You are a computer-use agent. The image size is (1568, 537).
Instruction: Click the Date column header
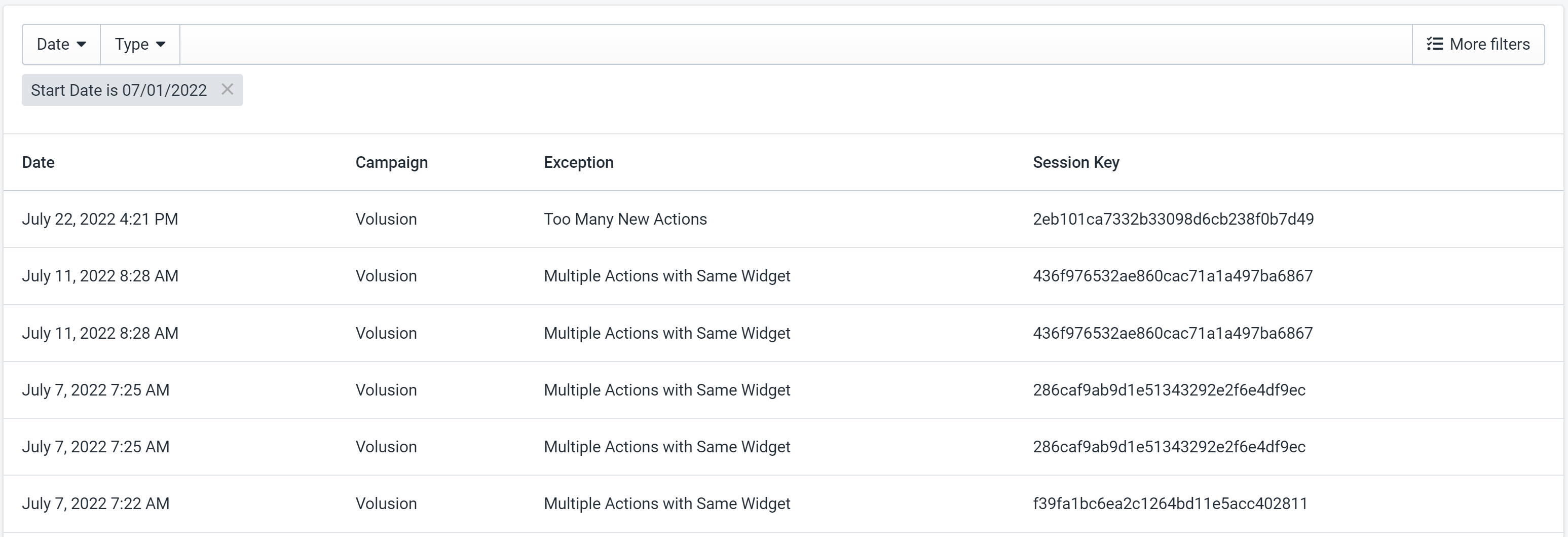pyautogui.click(x=39, y=163)
